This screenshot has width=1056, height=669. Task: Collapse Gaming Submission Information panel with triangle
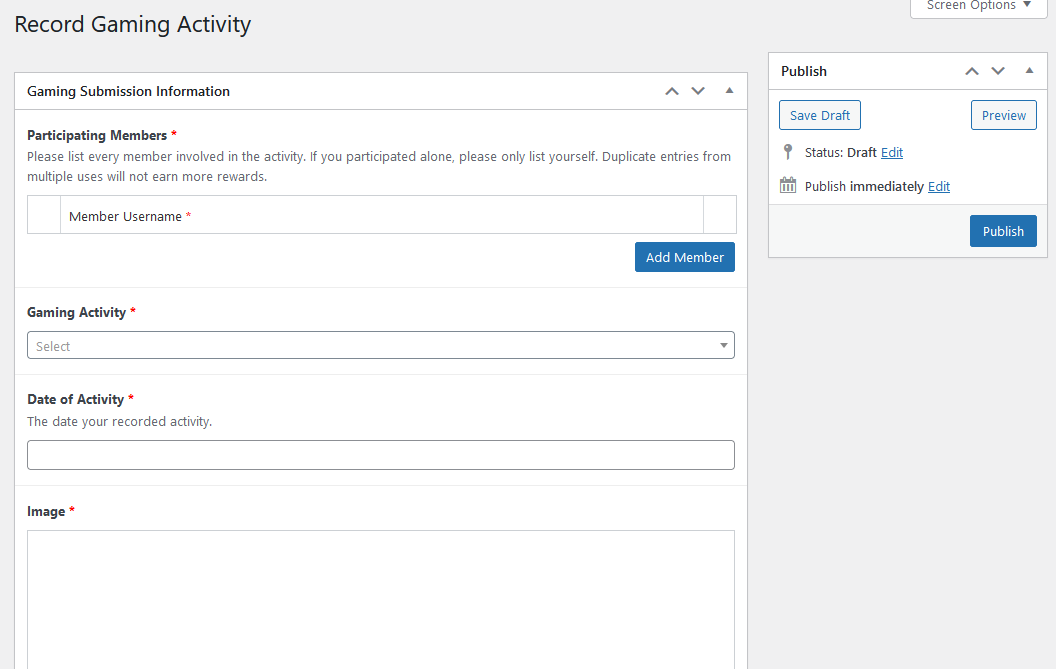(729, 91)
